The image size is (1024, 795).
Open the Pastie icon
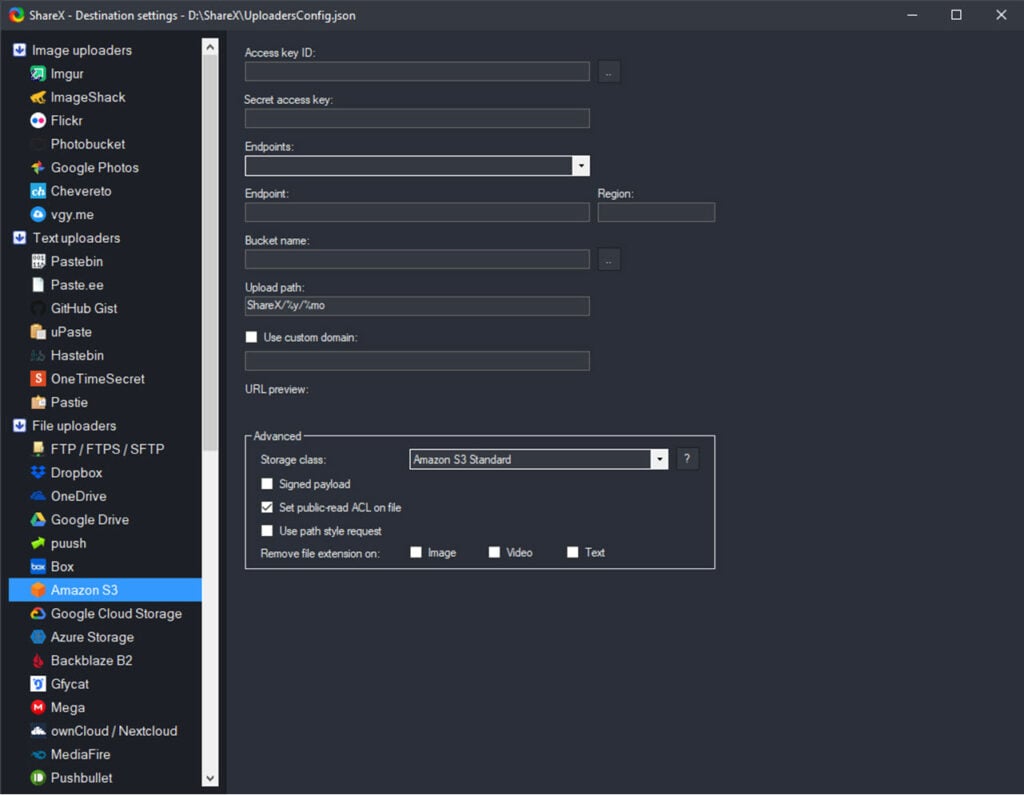[38, 402]
